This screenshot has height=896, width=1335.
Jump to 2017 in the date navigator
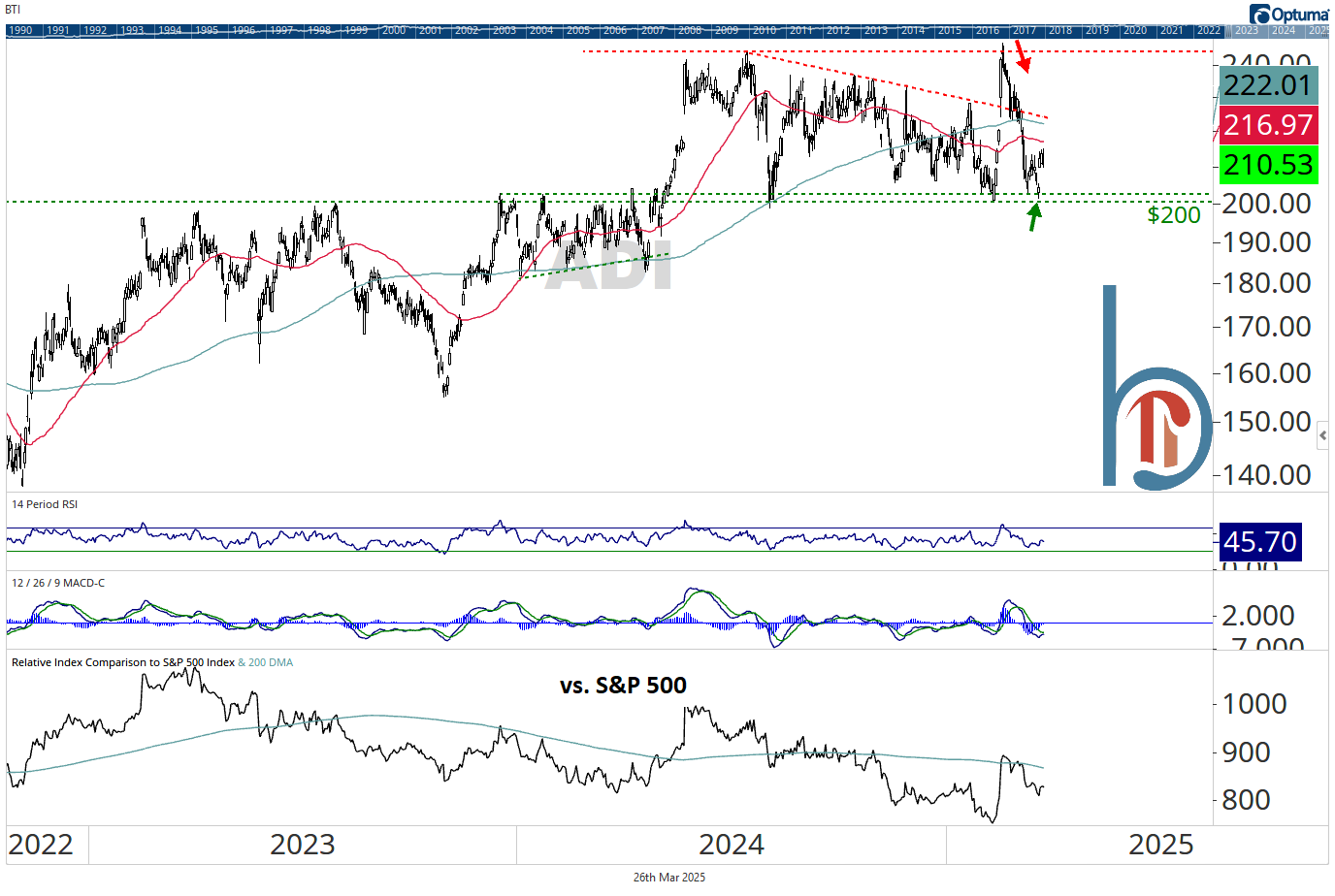1025,31
